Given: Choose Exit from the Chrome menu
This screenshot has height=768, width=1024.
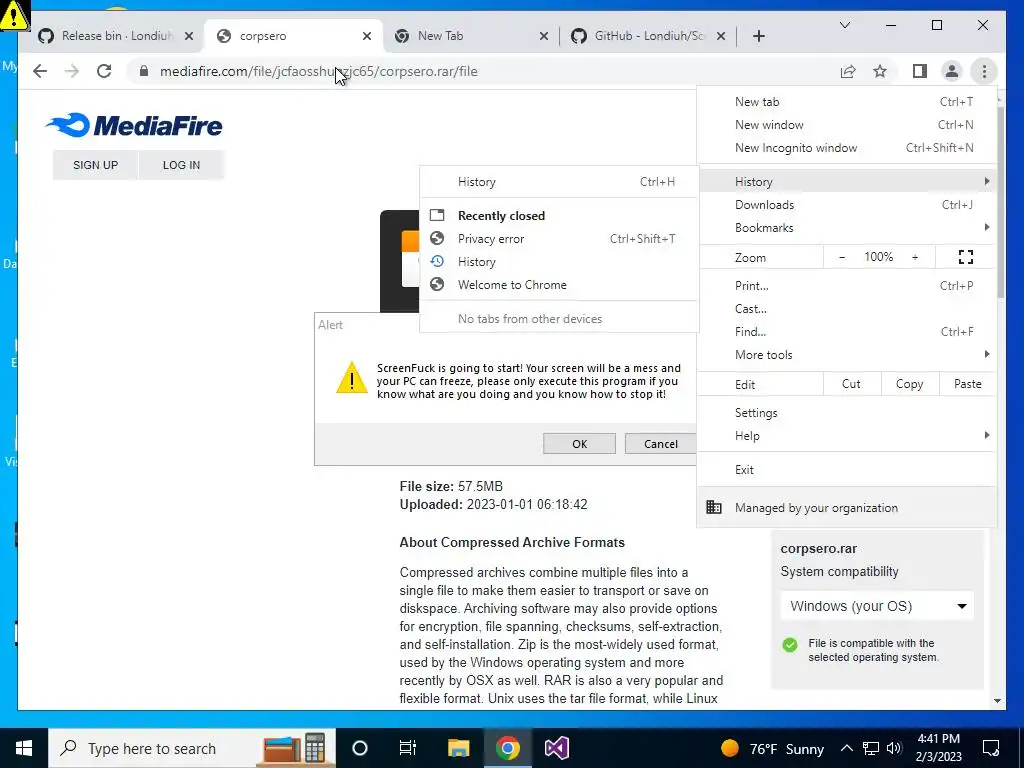Looking at the screenshot, I should tap(847, 470).
